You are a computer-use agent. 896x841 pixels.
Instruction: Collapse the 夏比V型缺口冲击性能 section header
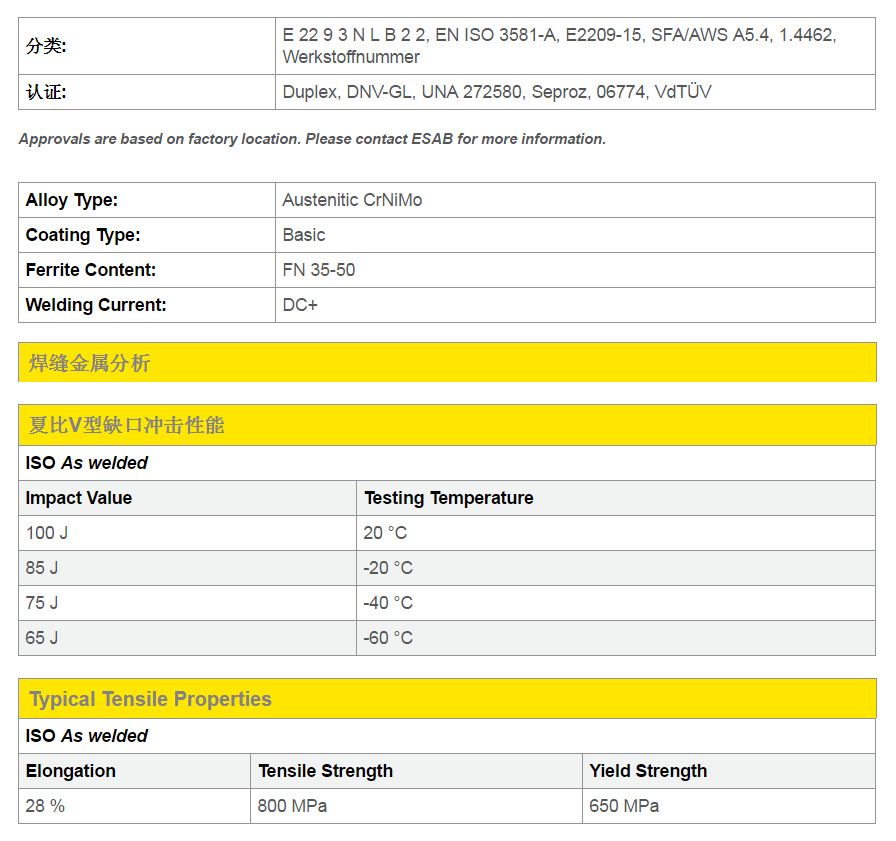[x=447, y=425]
